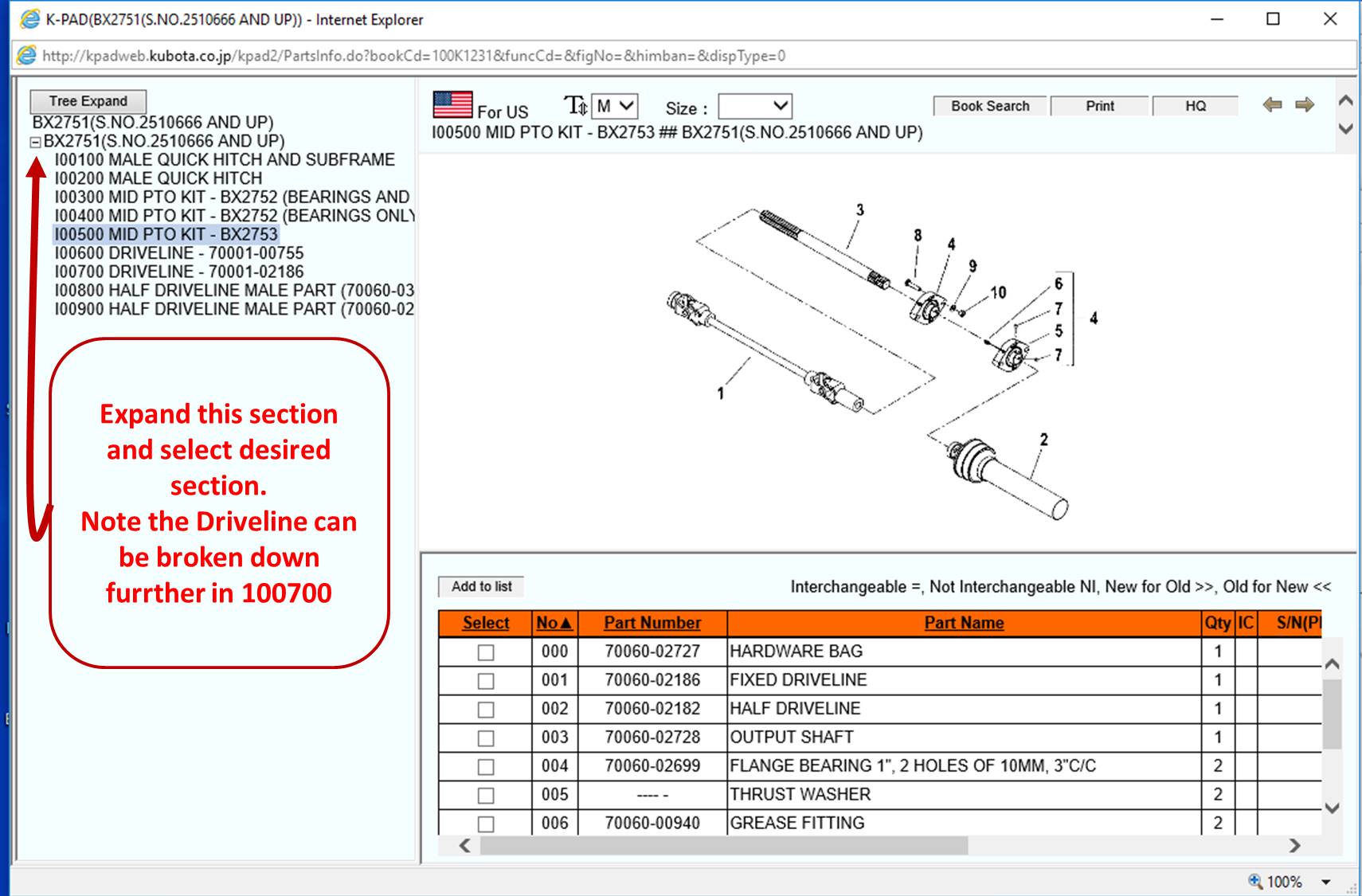The image size is (1362, 896).
Task: Click part number 70060-02699
Action: tap(652, 766)
